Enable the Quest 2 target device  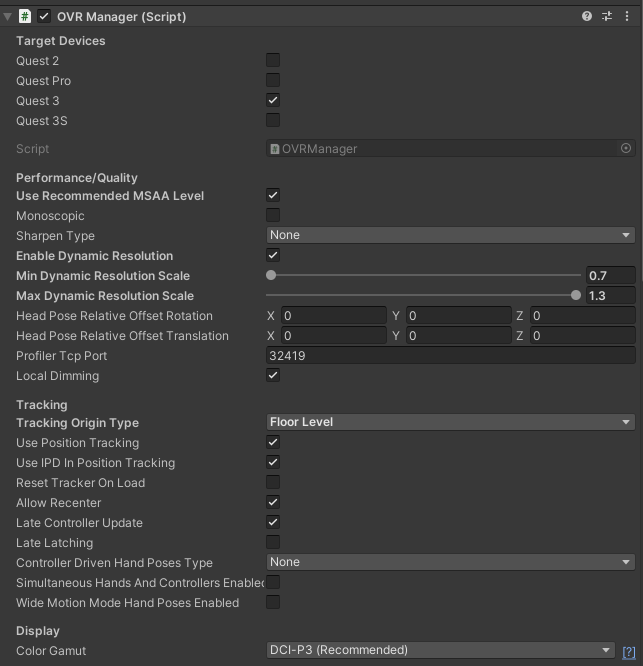pyautogui.click(x=273, y=61)
